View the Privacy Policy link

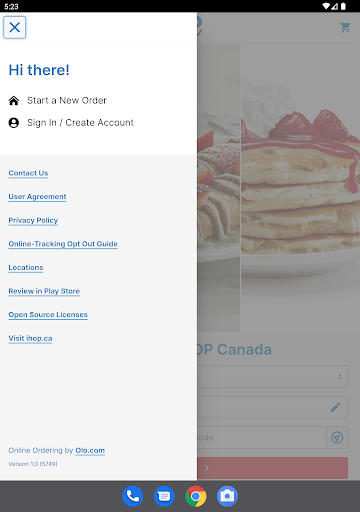pos(33,220)
